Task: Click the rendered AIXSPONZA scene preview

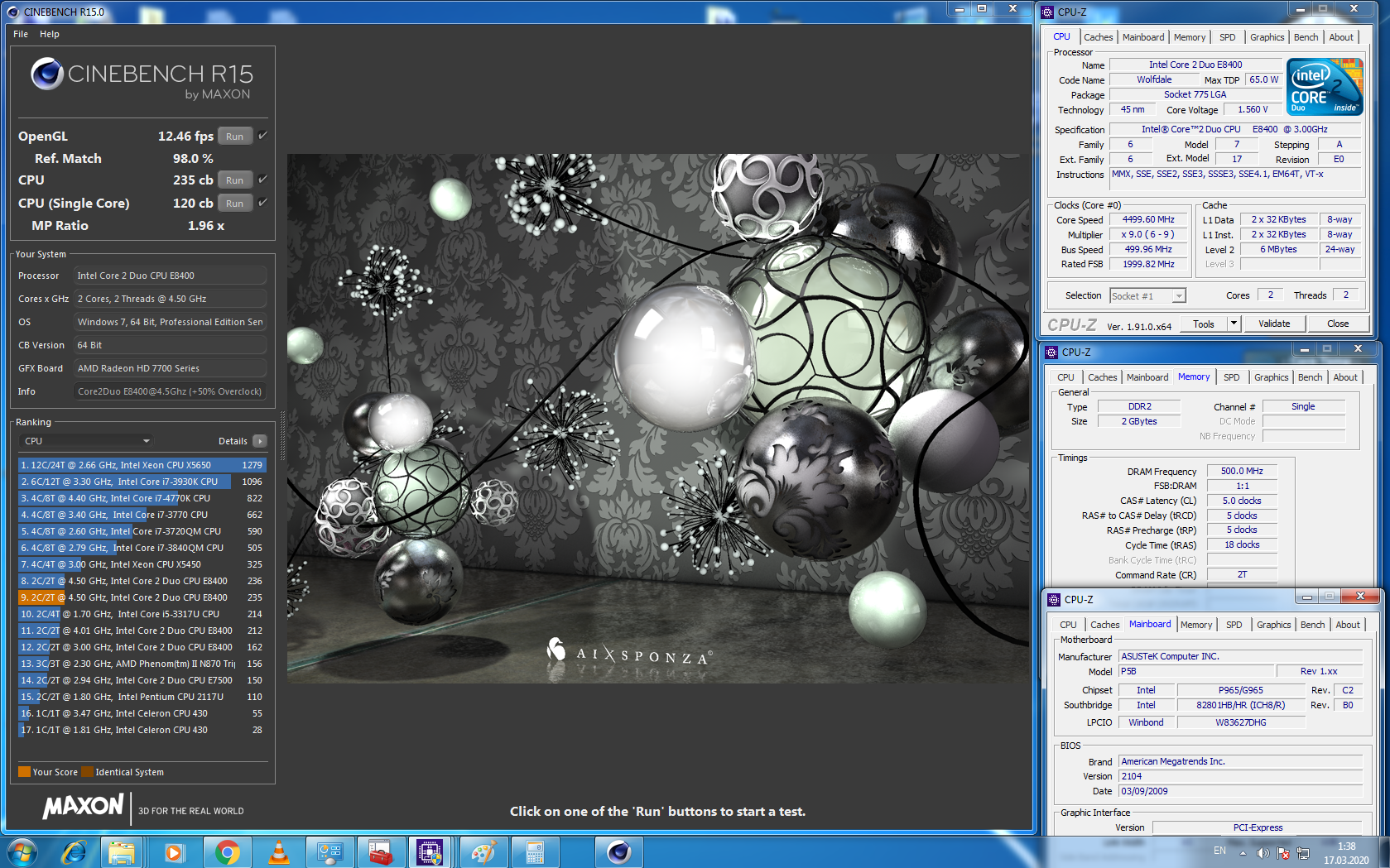Action: click(x=659, y=419)
